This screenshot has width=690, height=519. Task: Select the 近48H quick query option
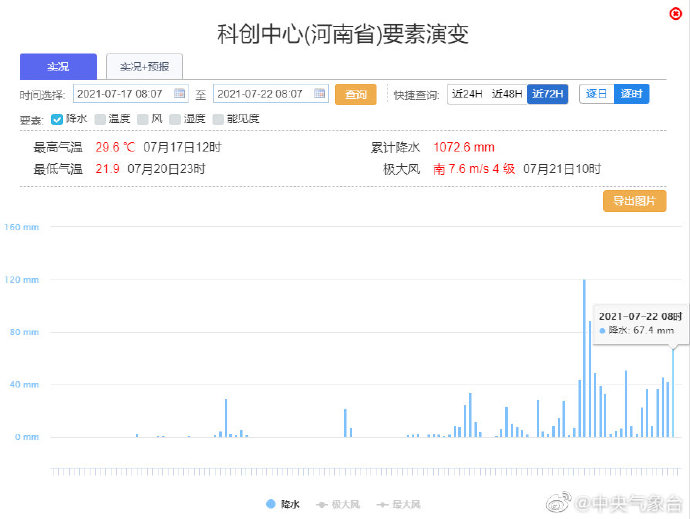click(507, 94)
